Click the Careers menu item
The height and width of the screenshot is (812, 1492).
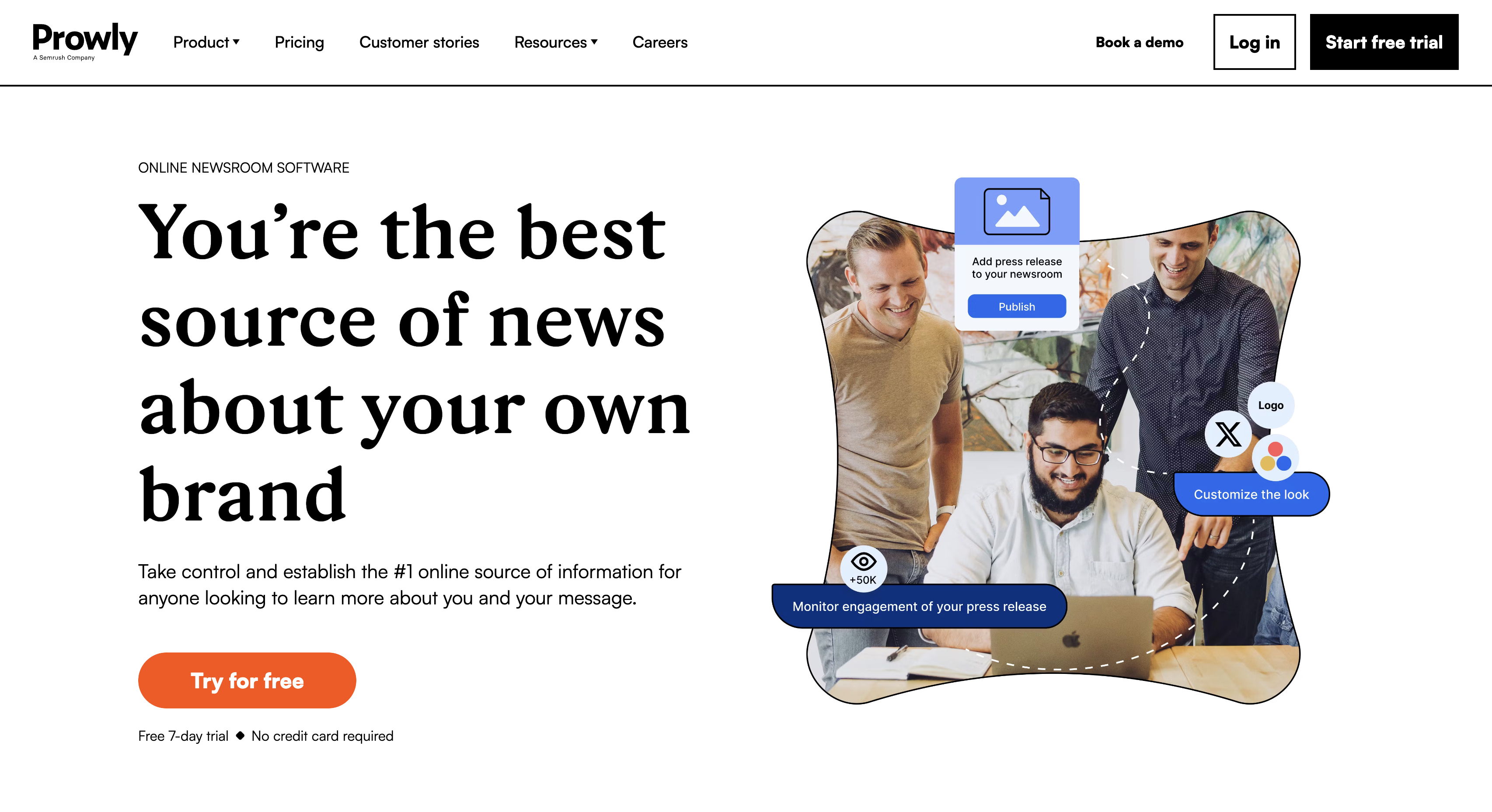660,42
